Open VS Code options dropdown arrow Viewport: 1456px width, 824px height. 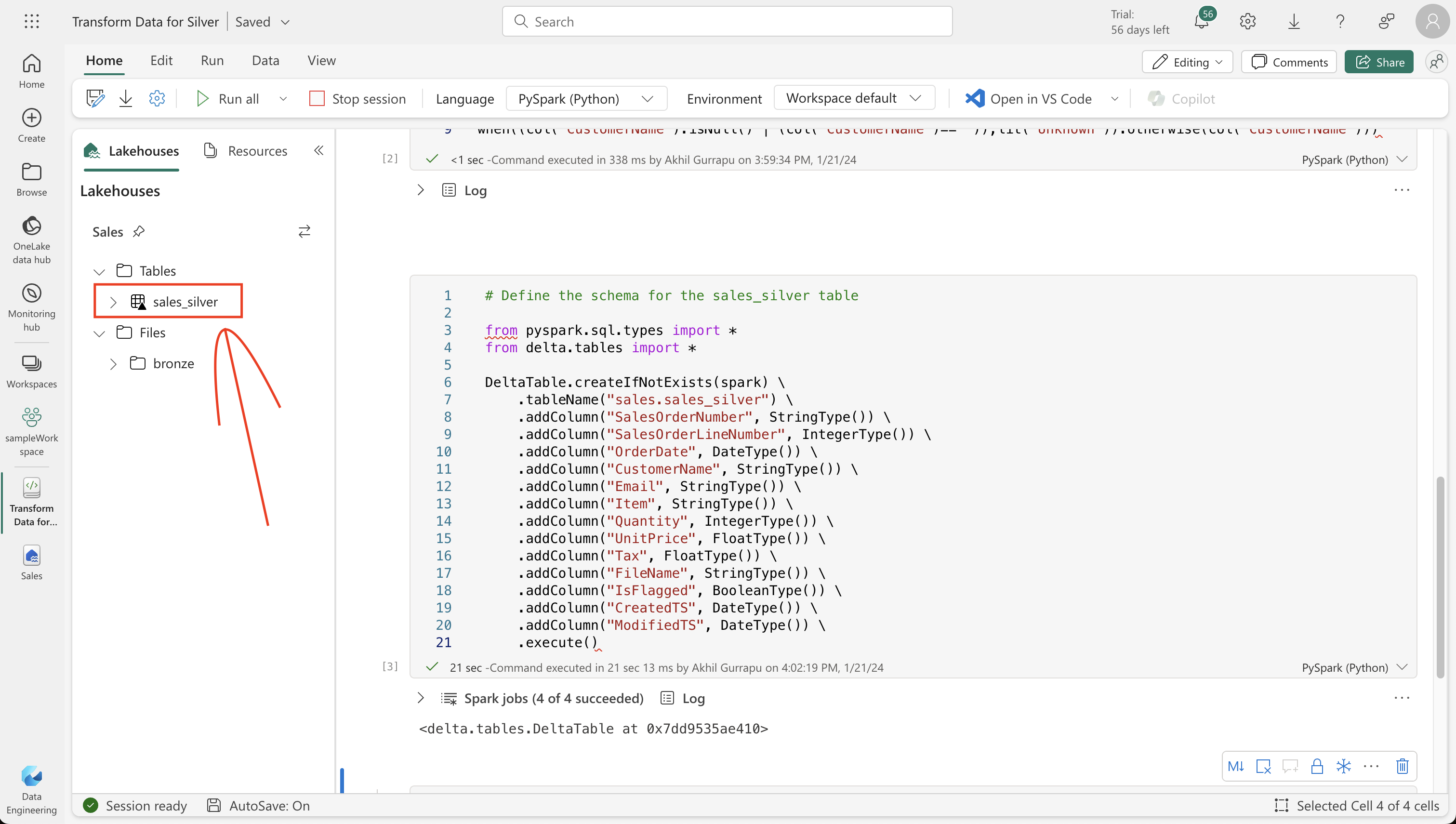(x=1114, y=99)
